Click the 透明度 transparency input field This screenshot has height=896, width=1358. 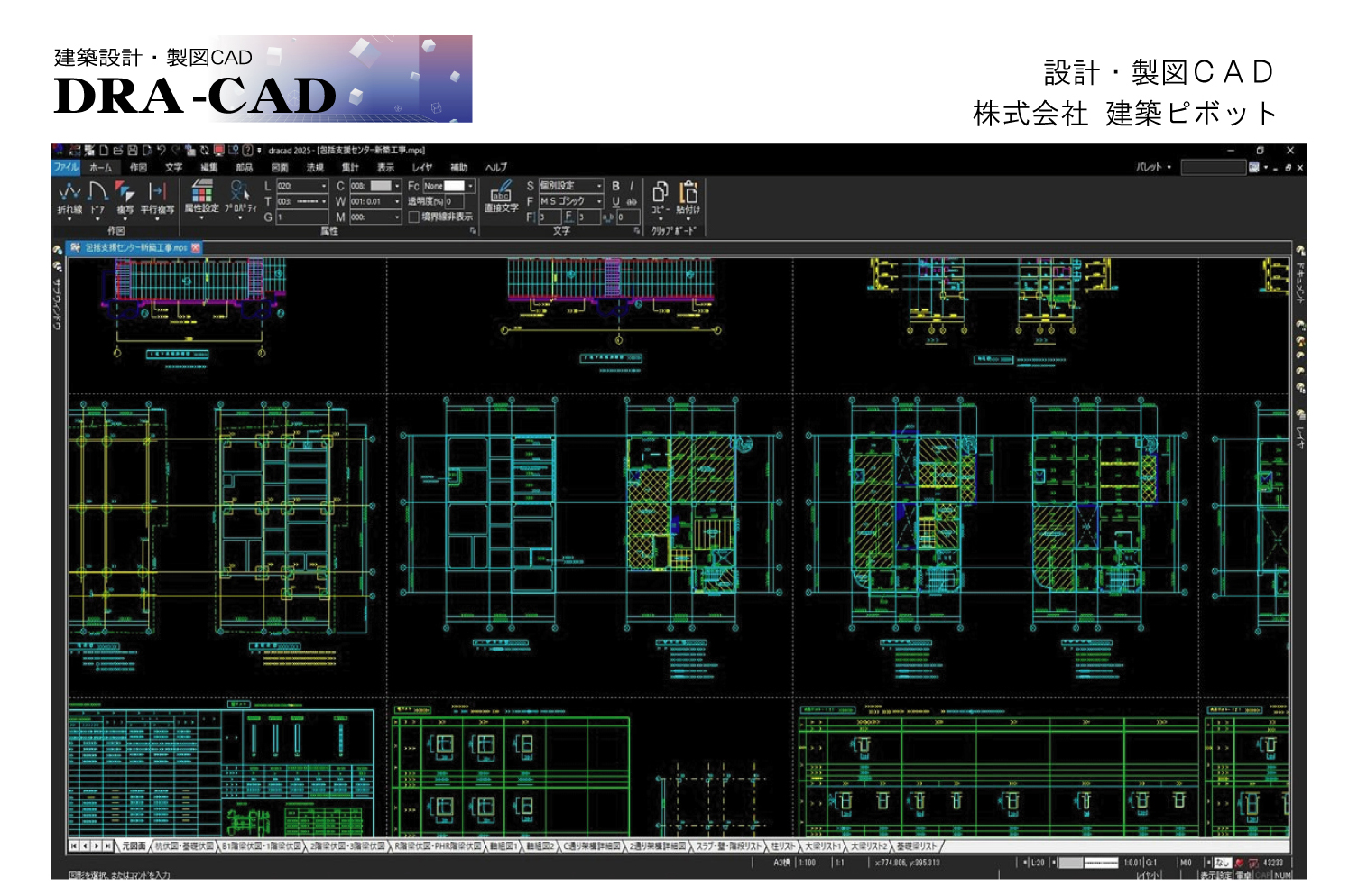point(454,202)
